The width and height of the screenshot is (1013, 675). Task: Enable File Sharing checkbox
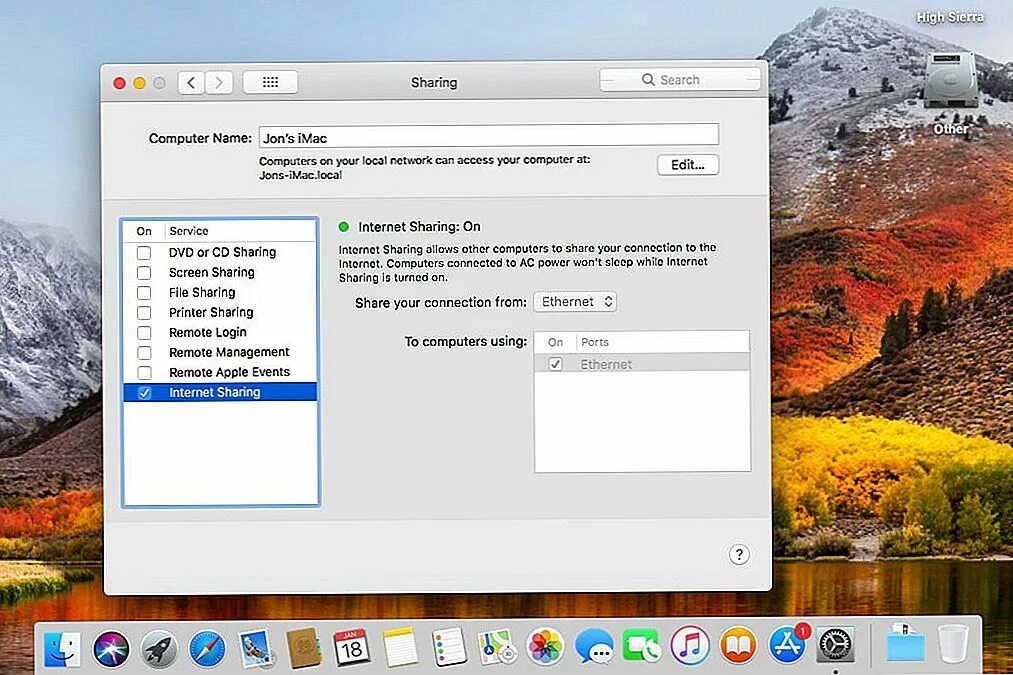point(144,293)
